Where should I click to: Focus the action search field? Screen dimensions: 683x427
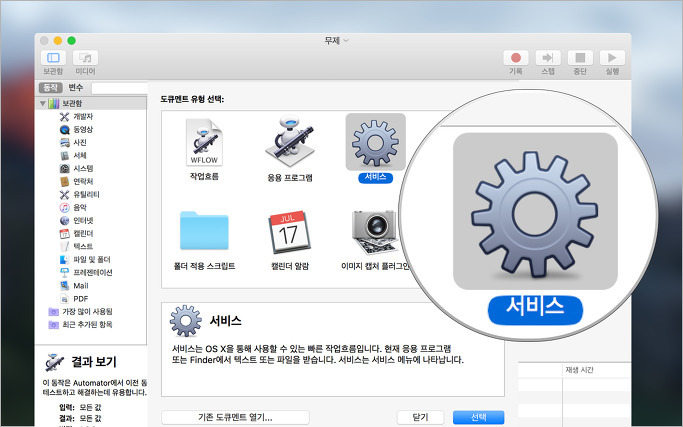click(120, 88)
